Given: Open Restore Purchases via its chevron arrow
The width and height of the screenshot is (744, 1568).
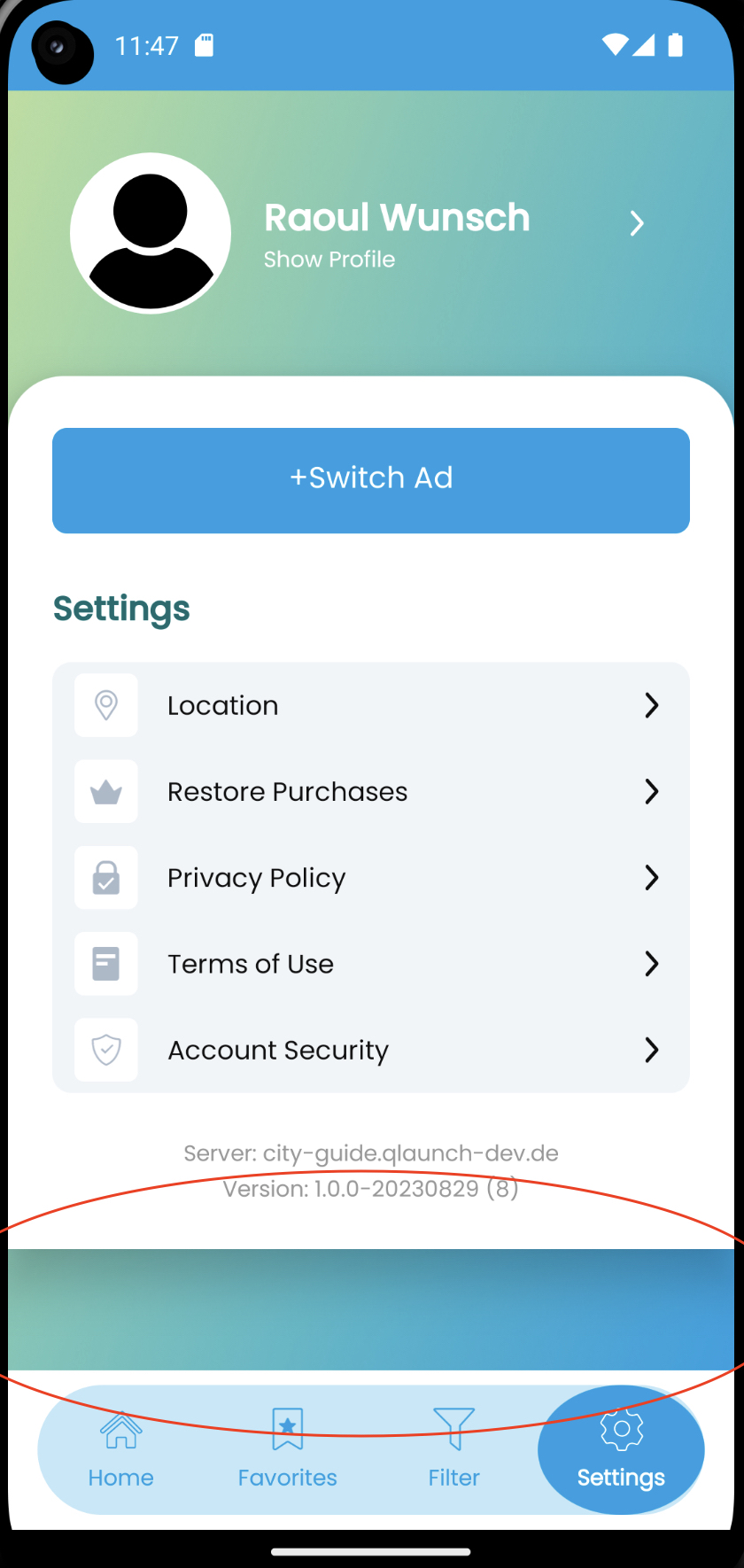Looking at the screenshot, I should [652, 791].
